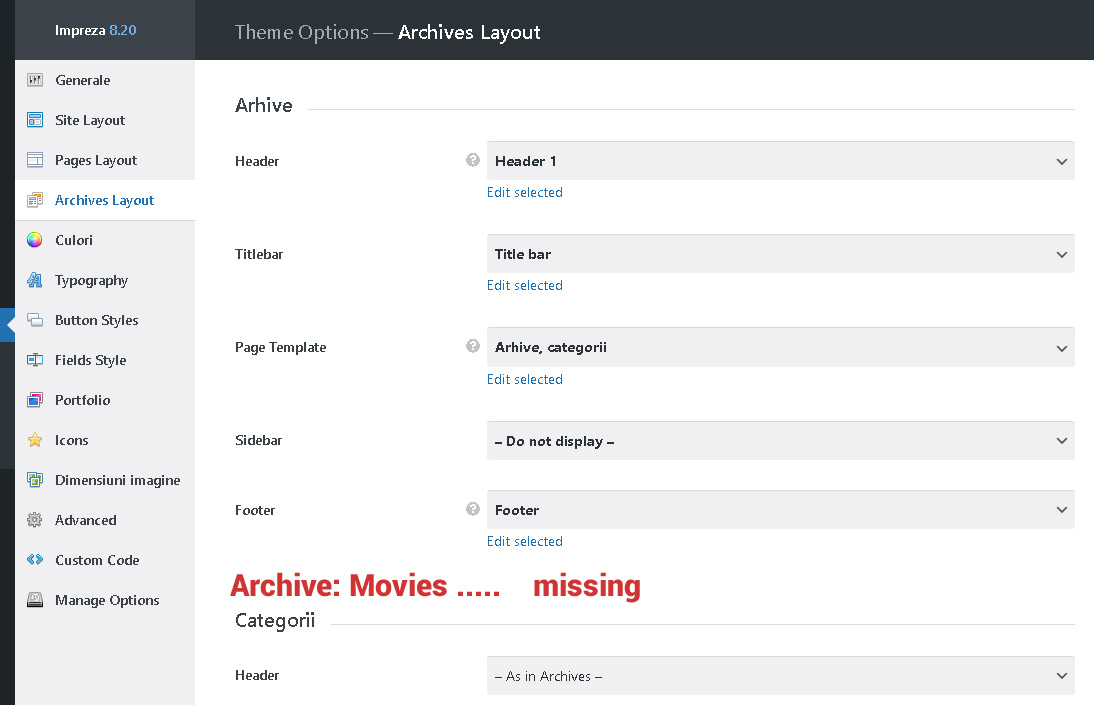Open the Titlebar dropdown showing Title bar
The height and width of the screenshot is (705, 1094).
click(781, 254)
